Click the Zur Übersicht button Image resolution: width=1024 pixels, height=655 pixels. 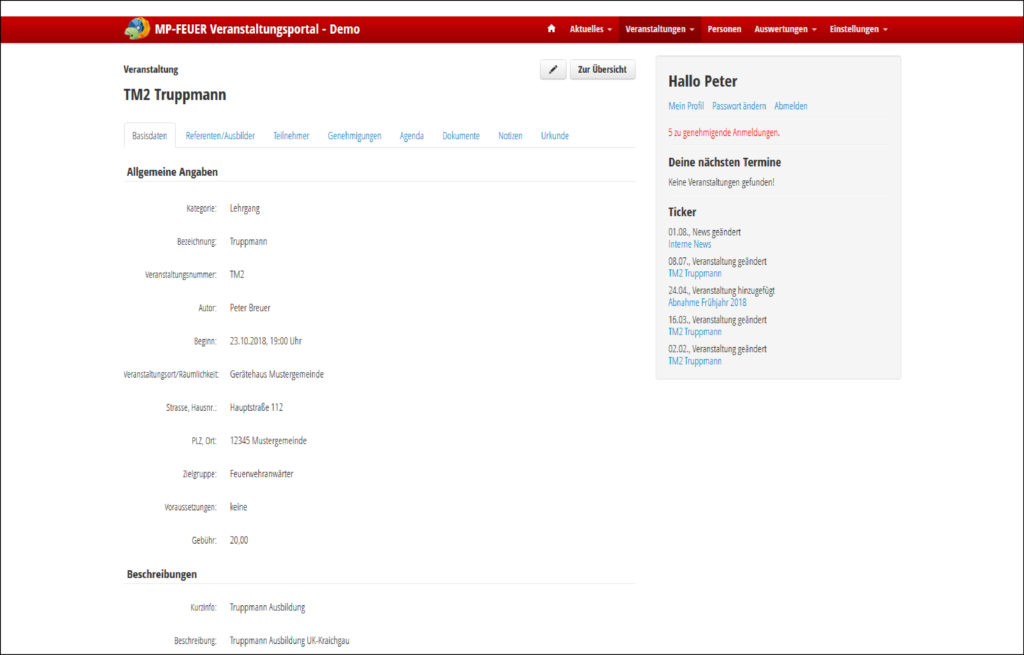click(x=602, y=69)
